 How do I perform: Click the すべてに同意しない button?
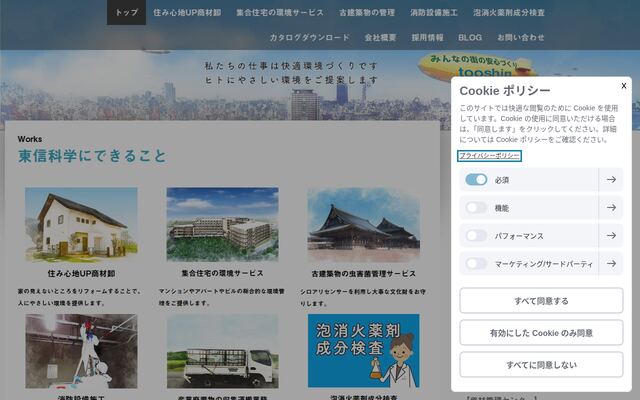click(x=541, y=364)
